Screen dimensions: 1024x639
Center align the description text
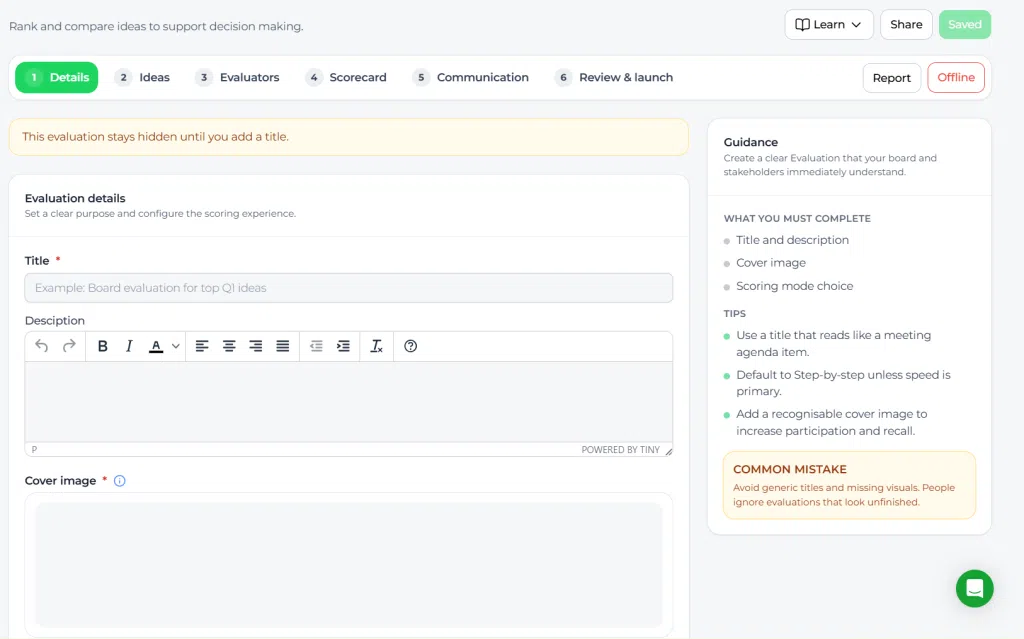point(229,346)
